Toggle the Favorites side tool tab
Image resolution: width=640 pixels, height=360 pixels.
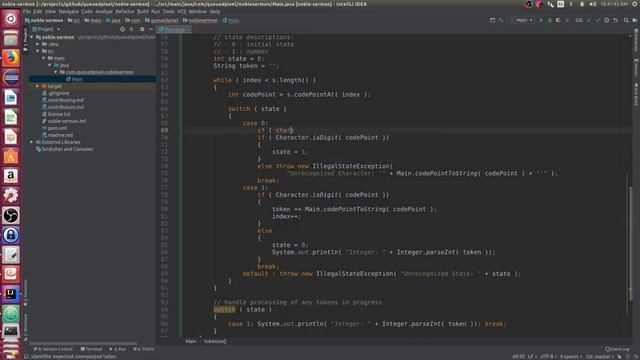[25, 293]
